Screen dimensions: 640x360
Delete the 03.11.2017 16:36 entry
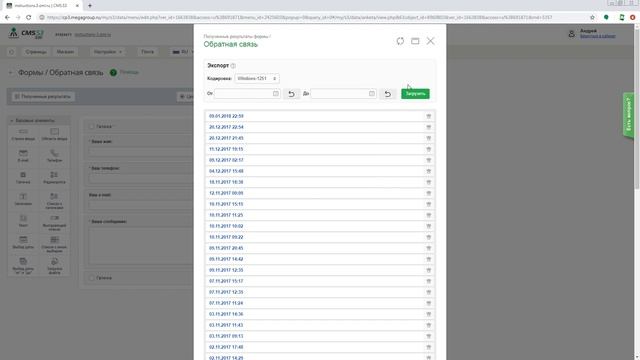click(x=429, y=314)
